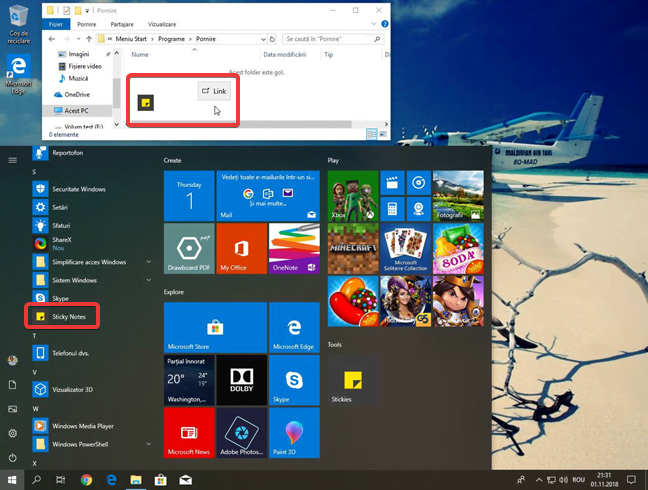Refresh the File Explorer folder
Image resolution: width=648 pixels, height=490 pixels.
tap(272, 39)
